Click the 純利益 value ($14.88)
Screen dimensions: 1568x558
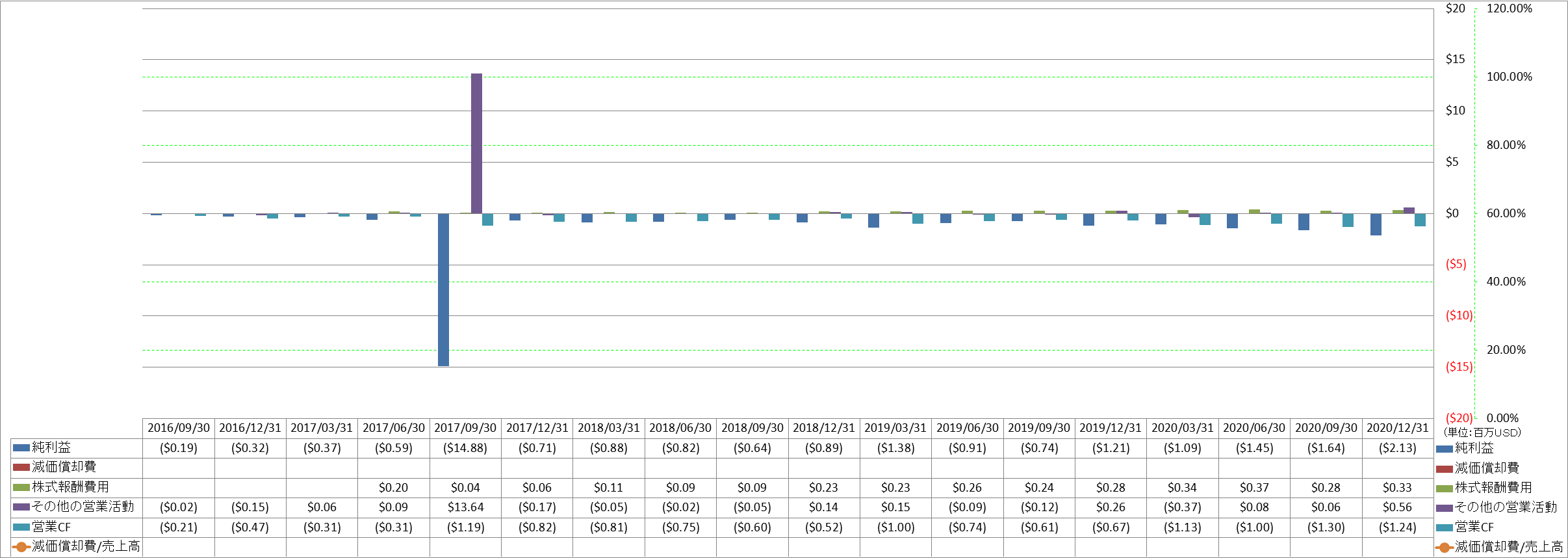point(465,448)
